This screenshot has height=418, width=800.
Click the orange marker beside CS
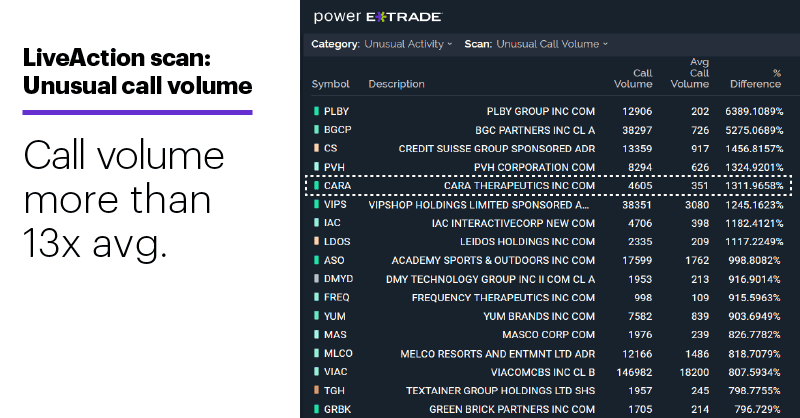[x=316, y=148]
